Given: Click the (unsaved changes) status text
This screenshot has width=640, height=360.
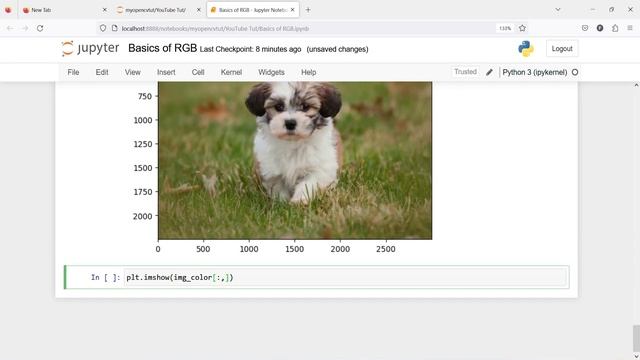Looking at the screenshot, I should [337, 49].
